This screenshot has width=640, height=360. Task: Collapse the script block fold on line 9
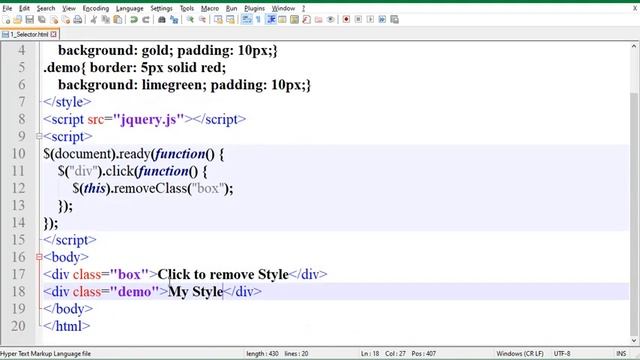click(x=39, y=136)
